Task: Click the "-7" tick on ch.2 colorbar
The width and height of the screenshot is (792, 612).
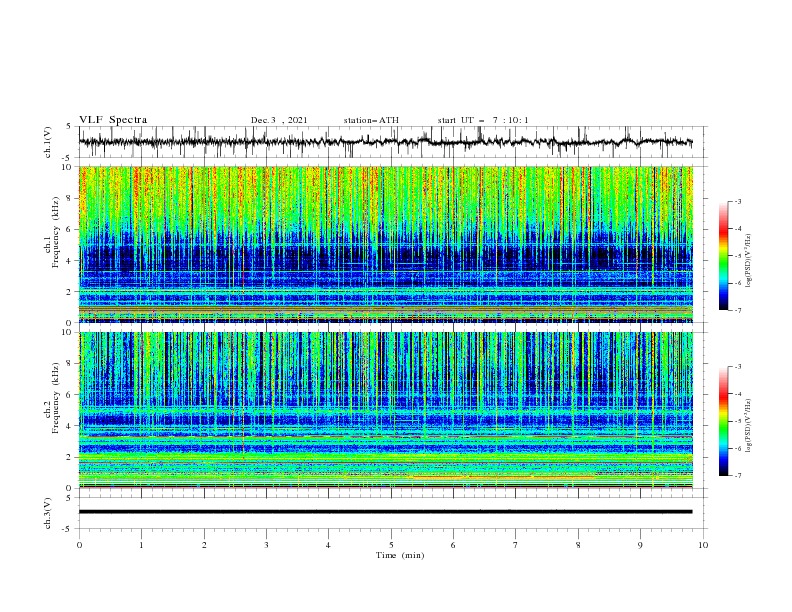Action: click(x=737, y=476)
